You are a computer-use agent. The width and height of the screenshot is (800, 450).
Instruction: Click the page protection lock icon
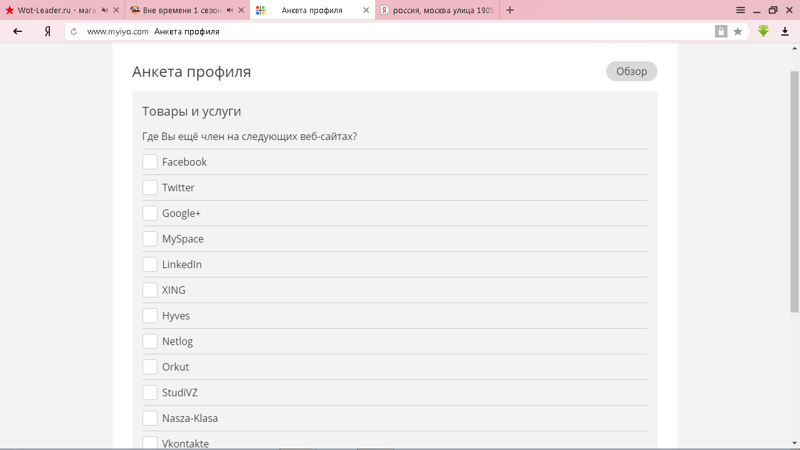[720, 32]
